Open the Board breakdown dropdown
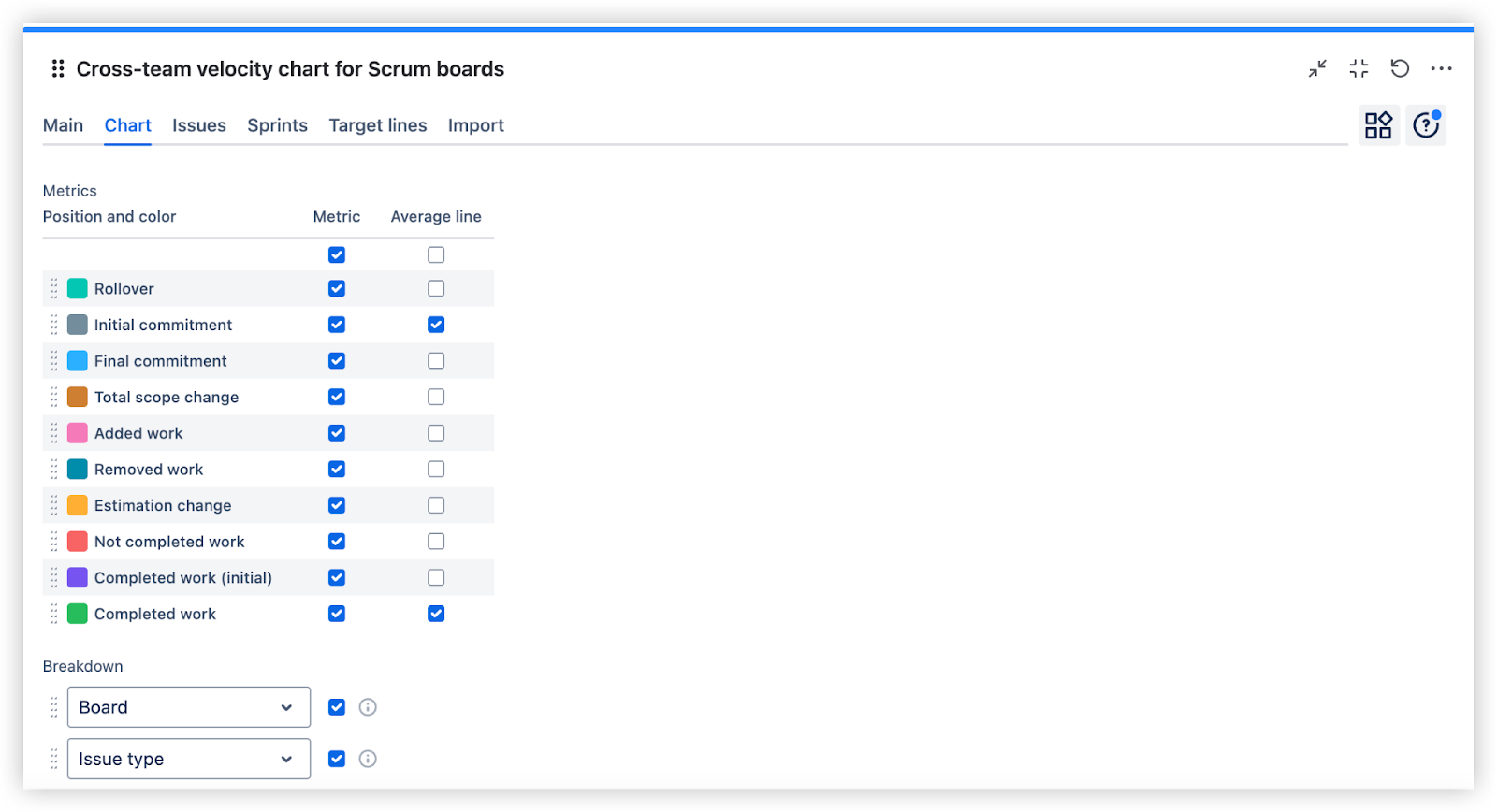The width and height of the screenshot is (1497, 812). [x=187, y=707]
